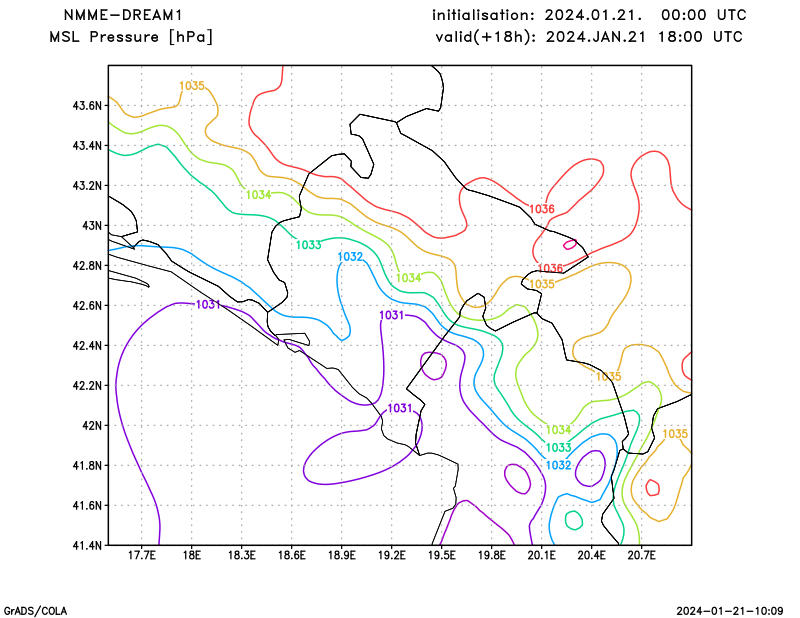Pick the 20.7E longitude axis label
800x618 pixels.
click(641, 555)
